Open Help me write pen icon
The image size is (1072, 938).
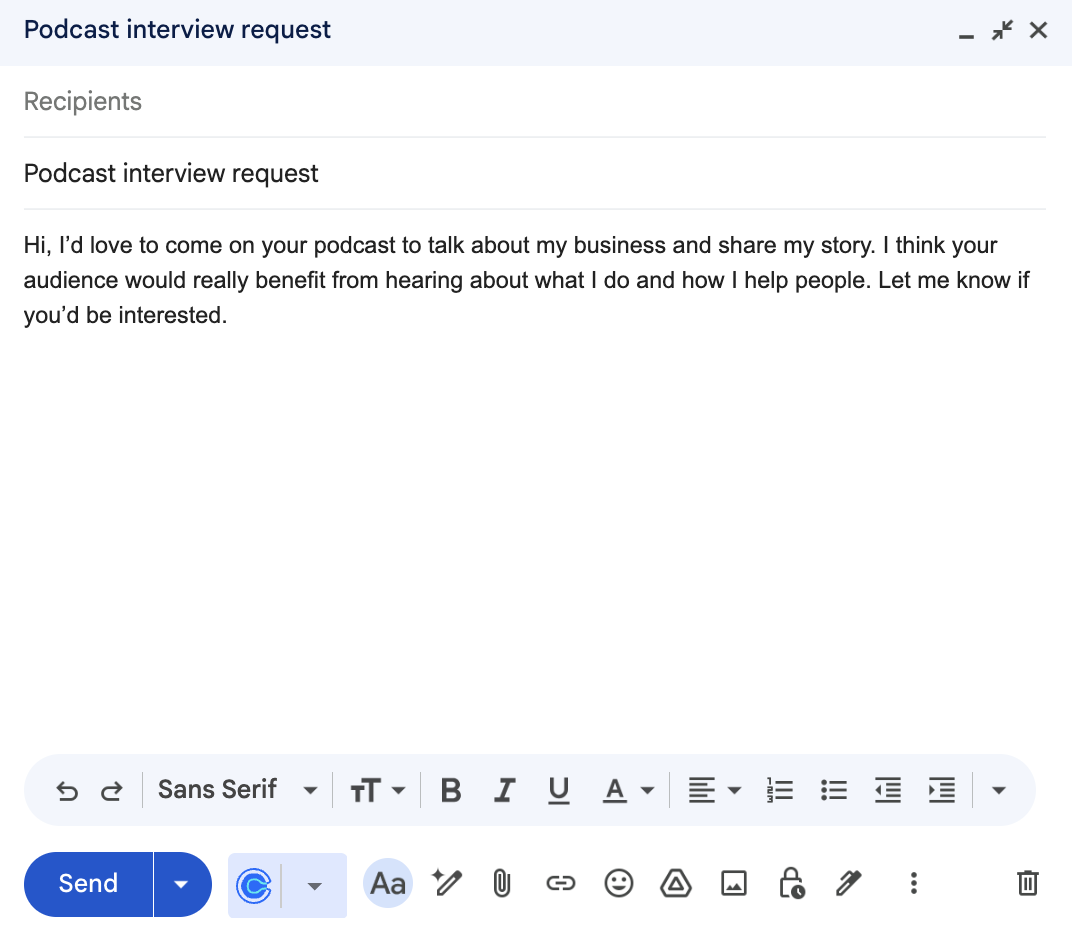click(446, 883)
